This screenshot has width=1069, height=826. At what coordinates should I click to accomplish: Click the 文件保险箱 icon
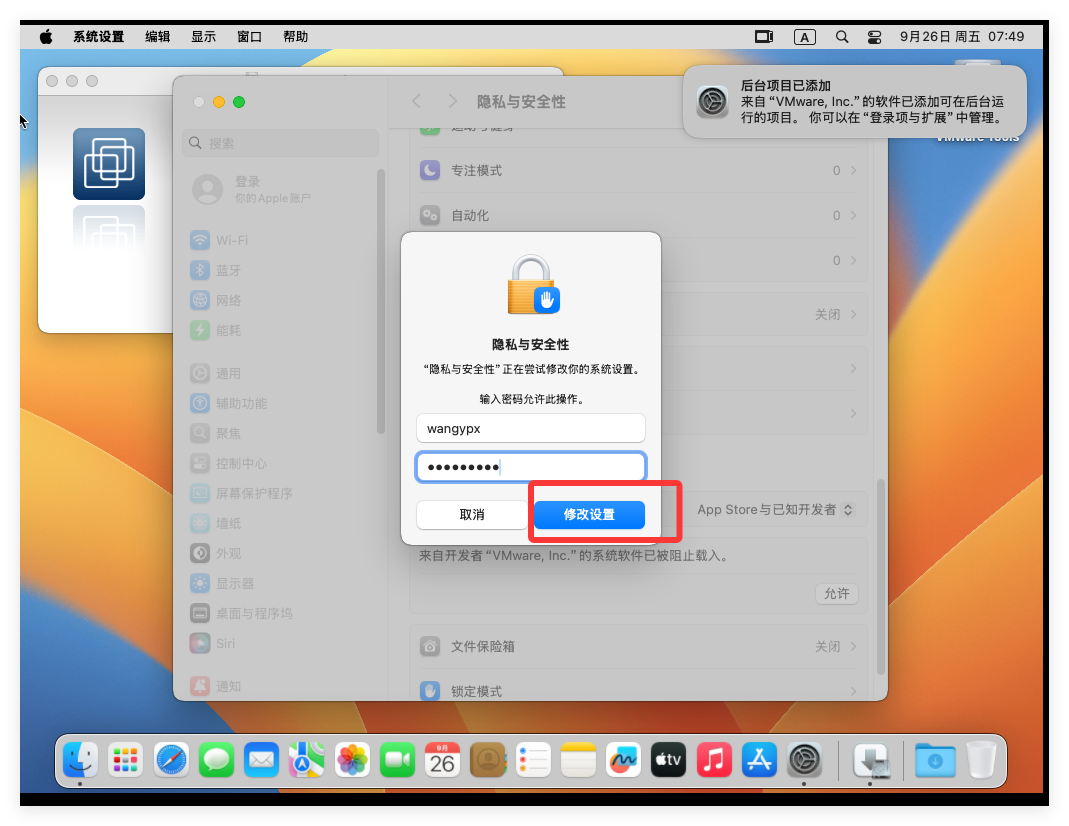pyautogui.click(x=430, y=646)
